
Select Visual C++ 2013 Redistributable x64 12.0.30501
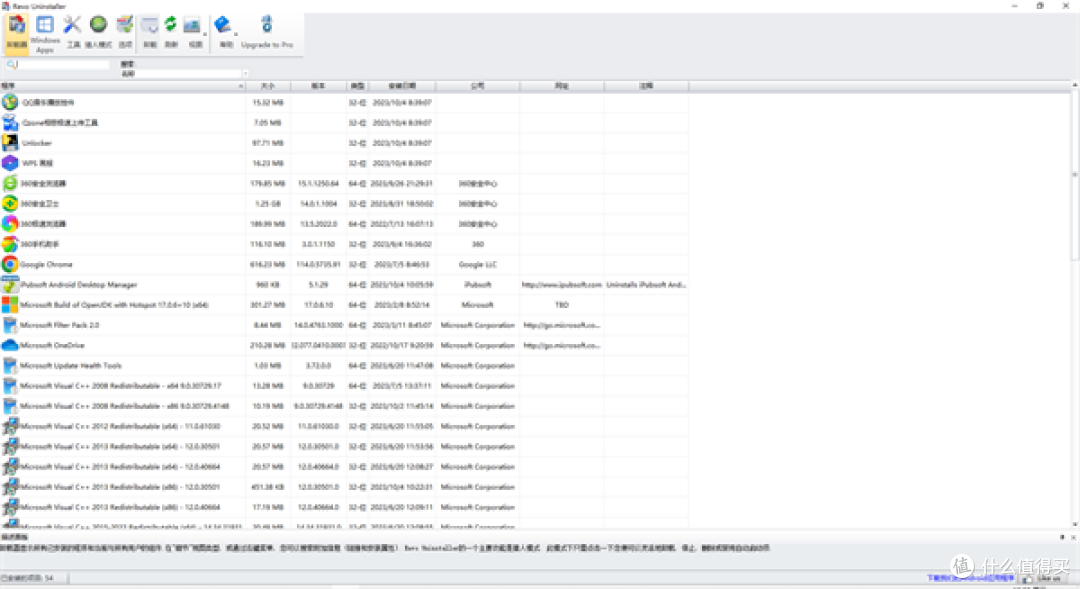click(x=344, y=446)
